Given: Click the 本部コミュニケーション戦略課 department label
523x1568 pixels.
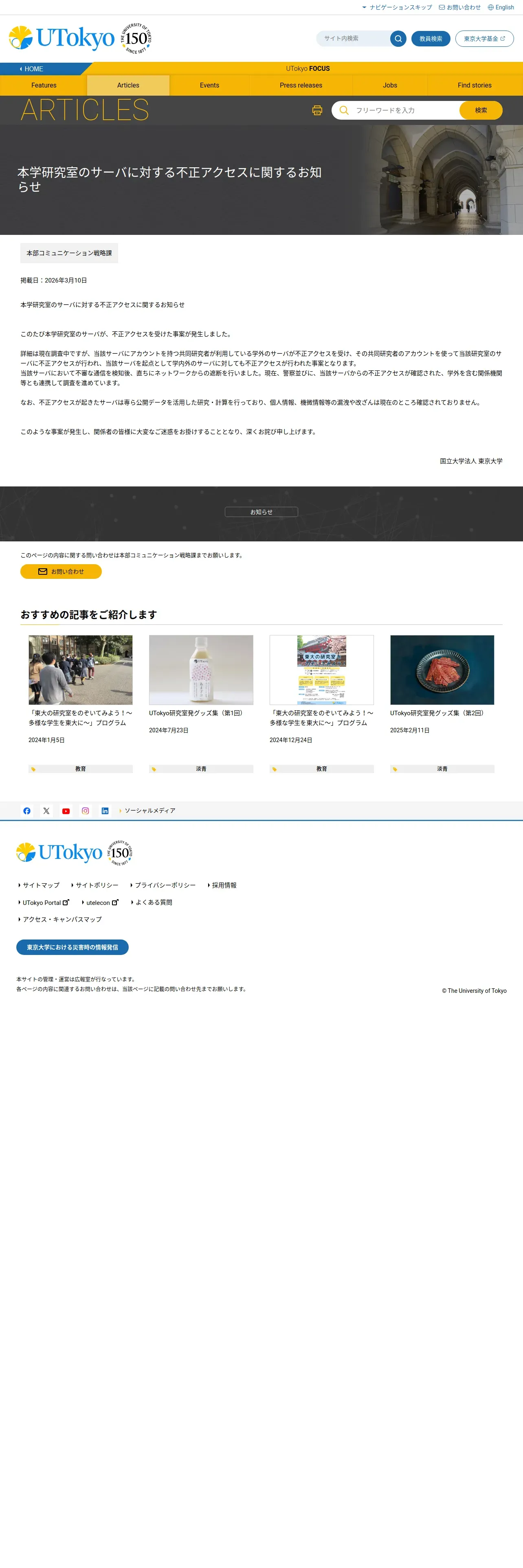Looking at the screenshot, I should 69,253.
